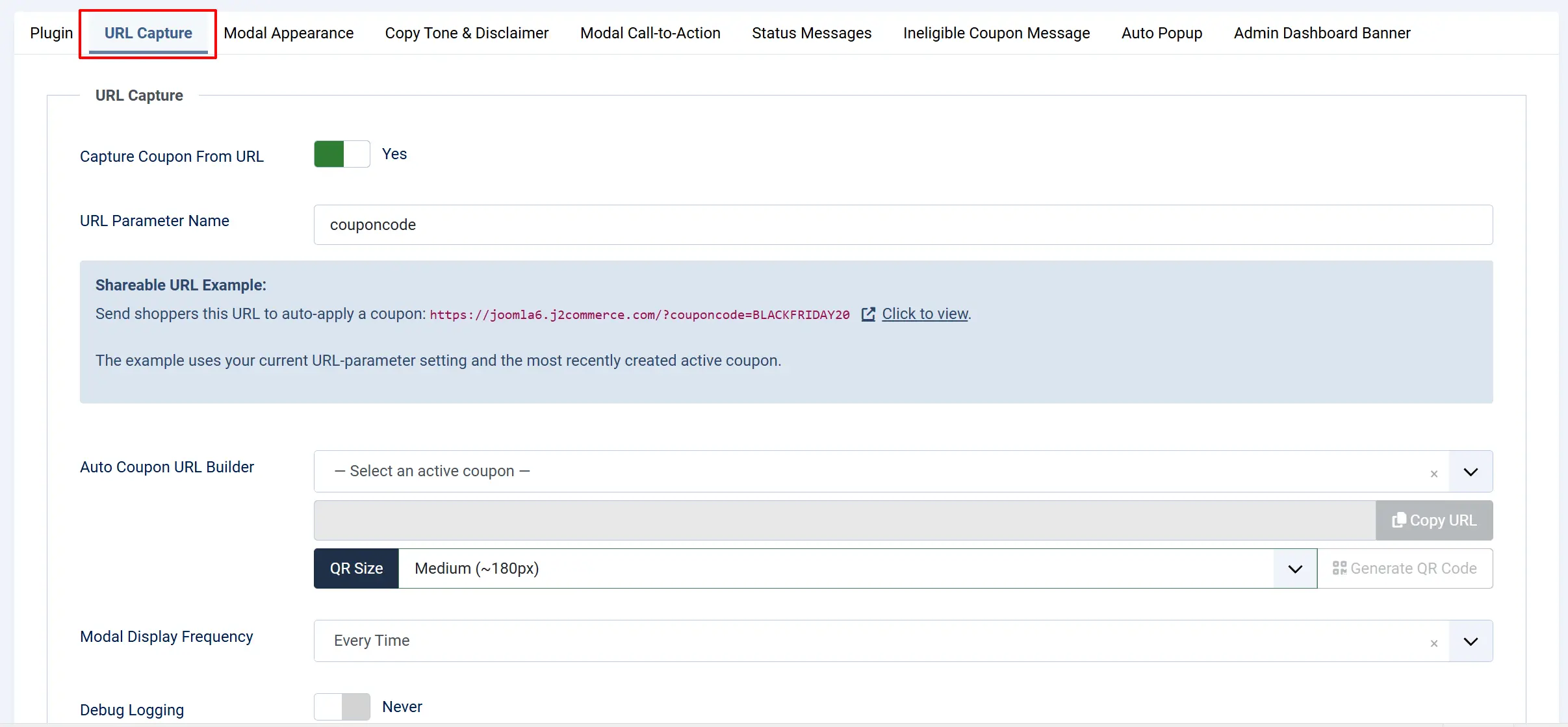Click the QR Size label
Screen dimensions: 1568x727
click(356, 568)
